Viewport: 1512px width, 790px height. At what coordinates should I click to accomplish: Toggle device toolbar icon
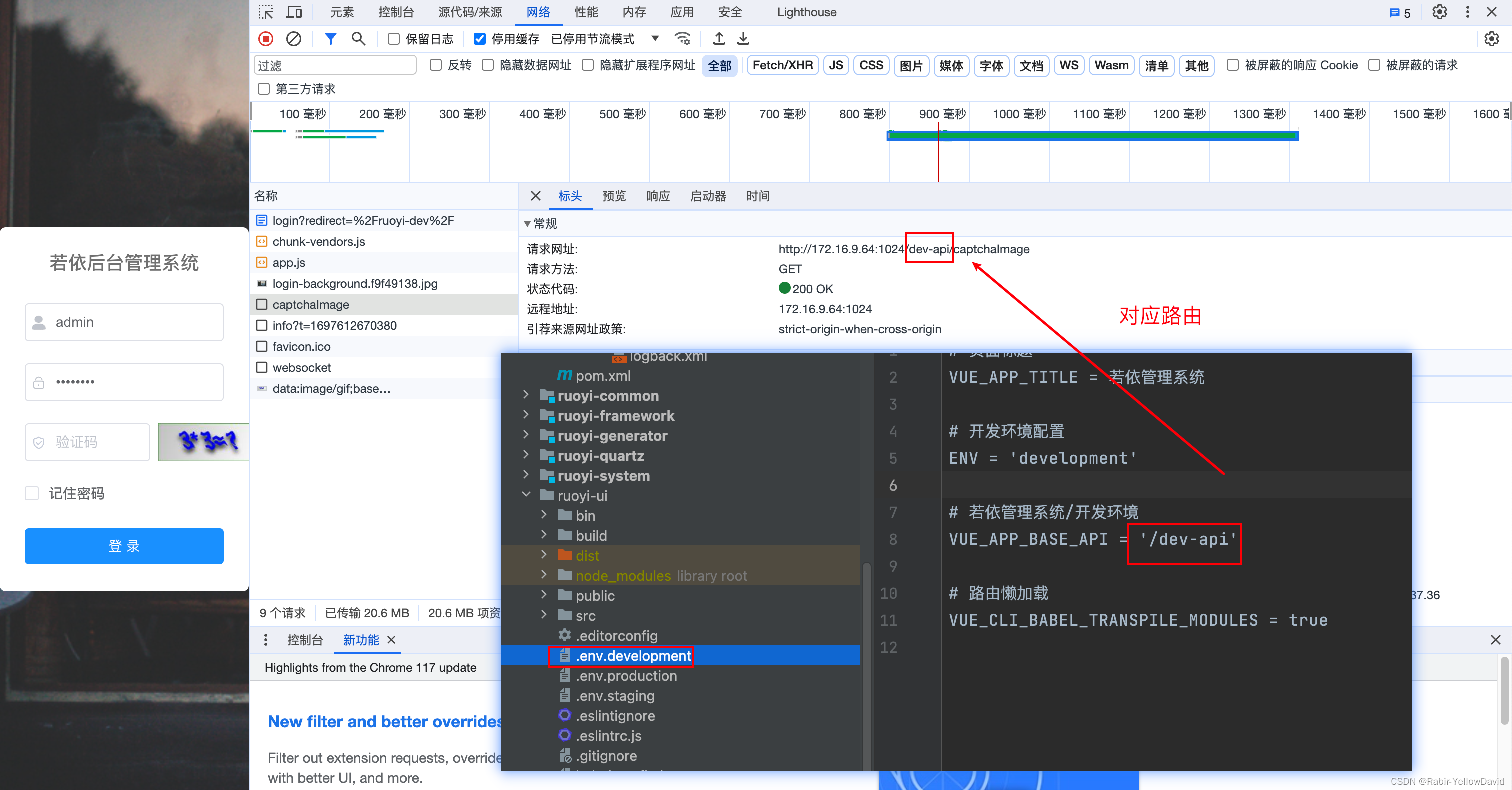pos(294,12)
